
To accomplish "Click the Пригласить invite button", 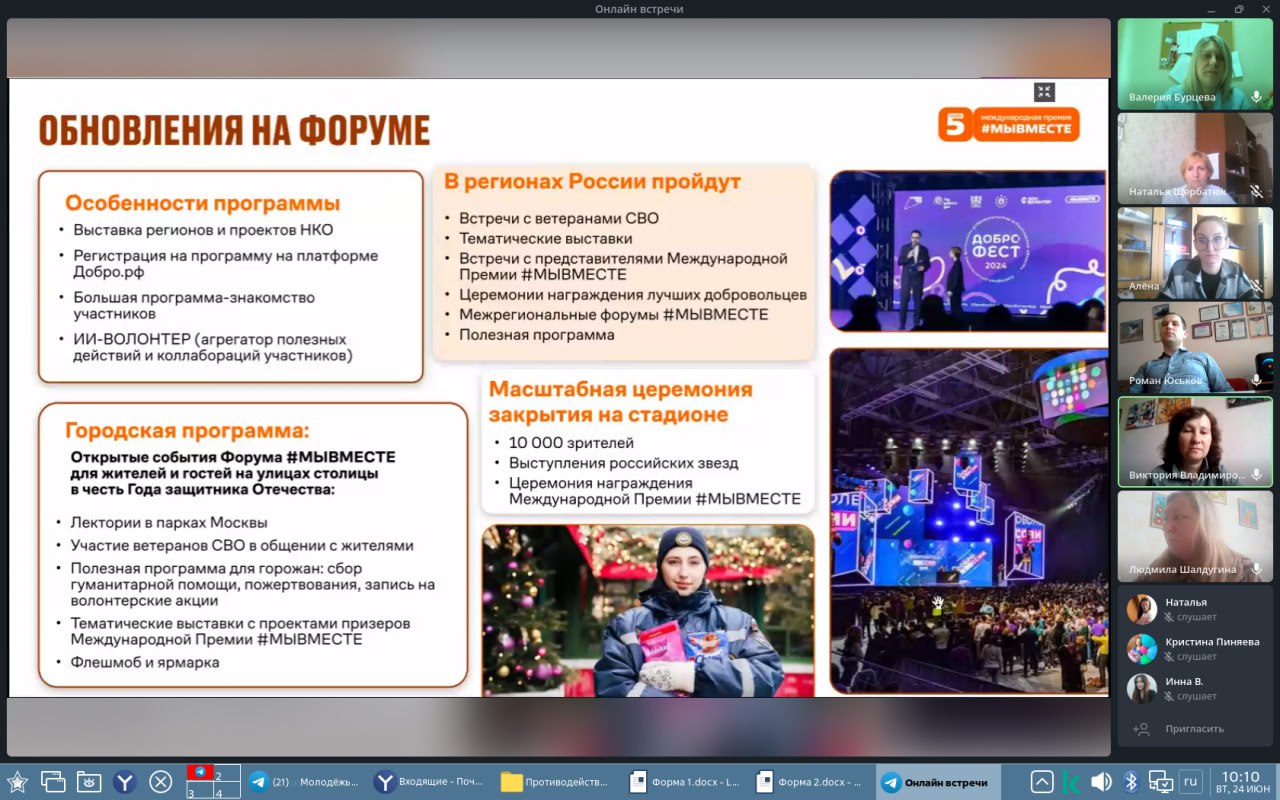I will click(1194, 729).
